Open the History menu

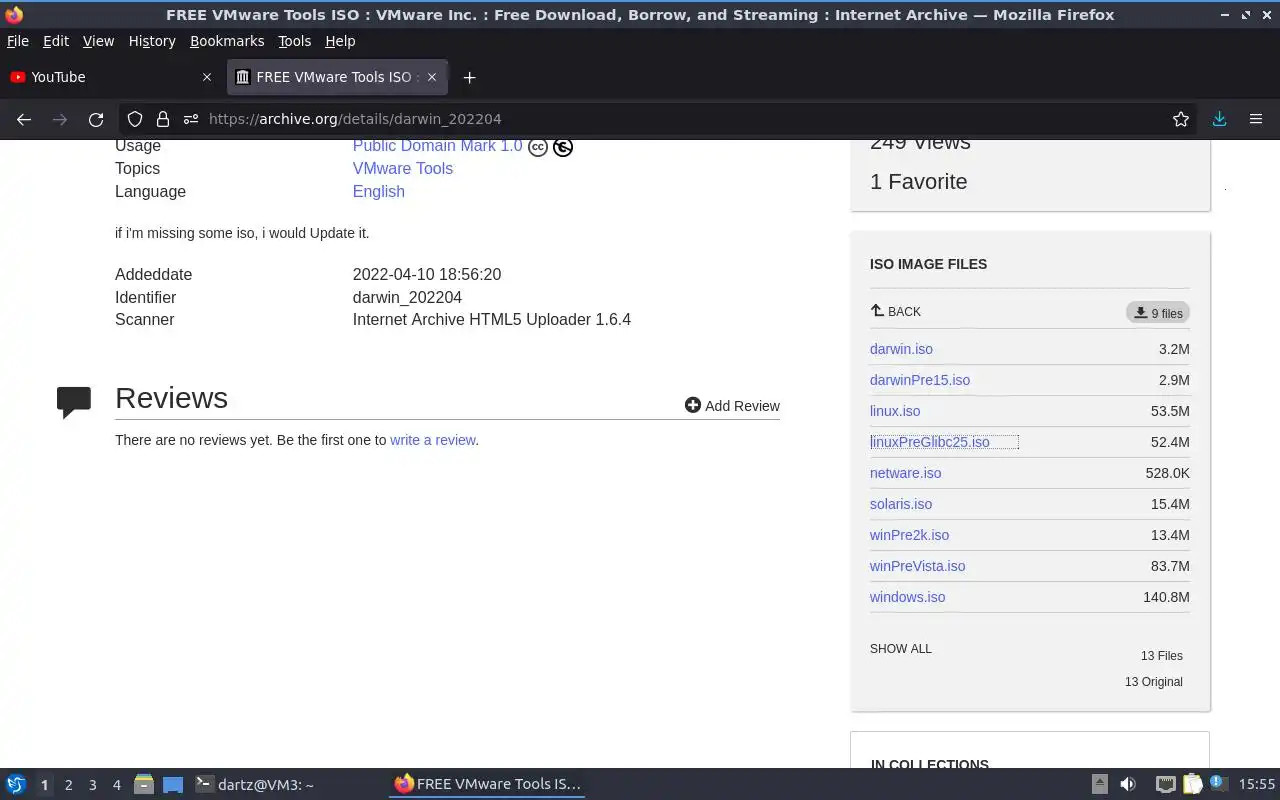(152, 41)
